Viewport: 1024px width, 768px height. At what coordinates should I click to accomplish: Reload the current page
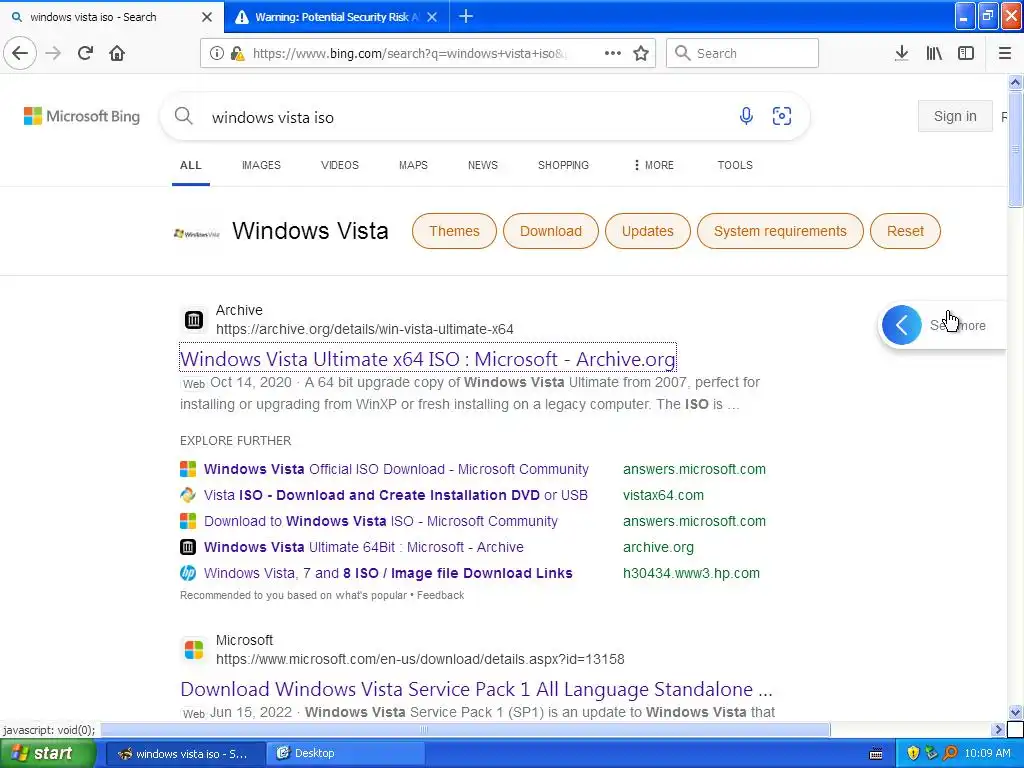(x=85, y=53)
